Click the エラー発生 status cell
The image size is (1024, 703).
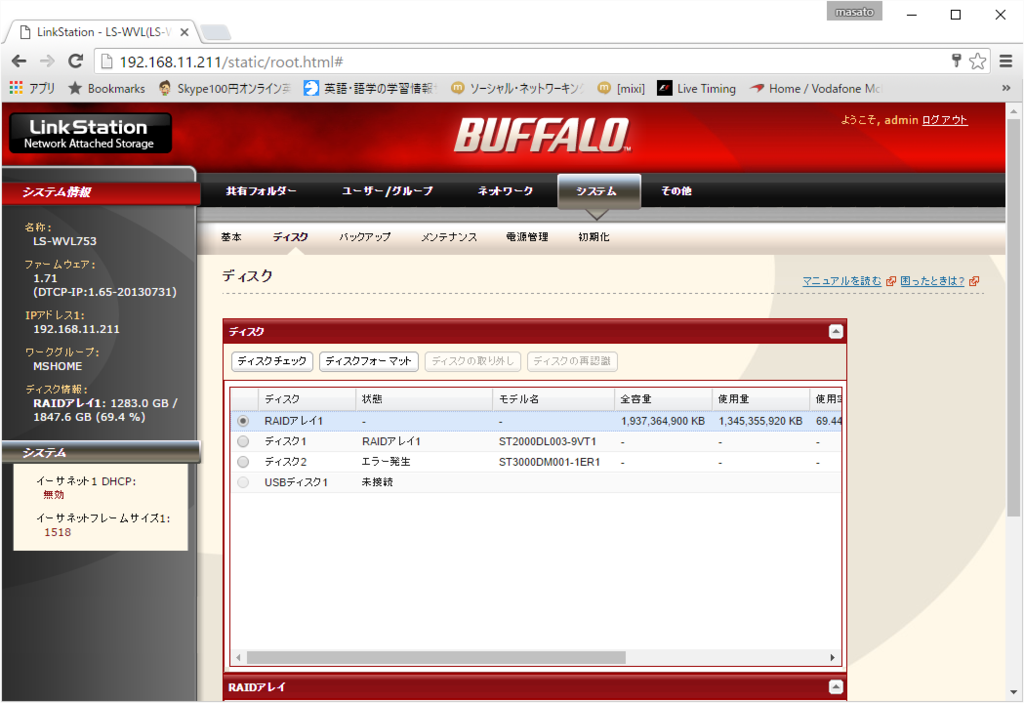tap(386, 462)
